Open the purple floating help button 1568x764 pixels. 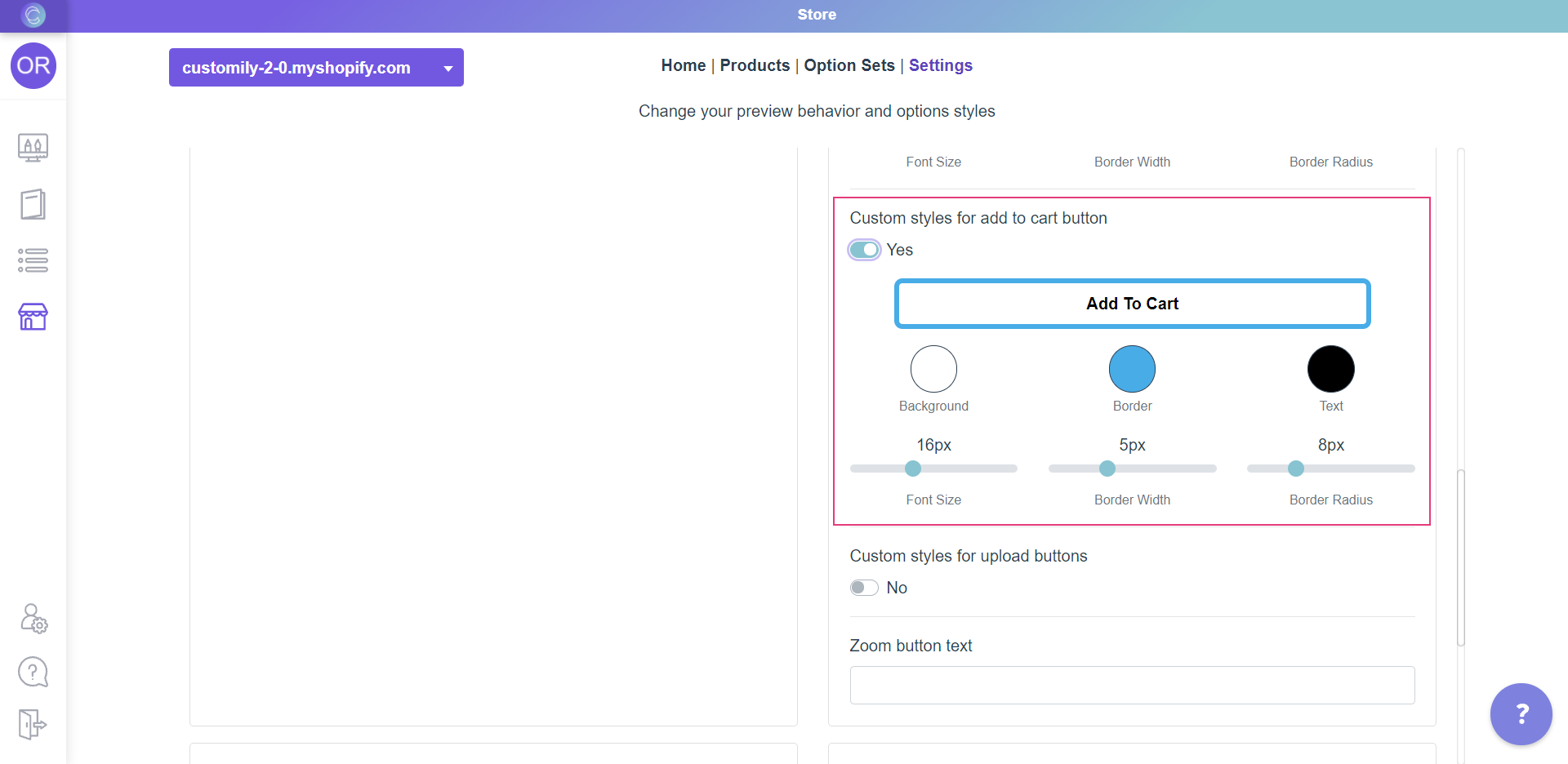click(1521, 714)
